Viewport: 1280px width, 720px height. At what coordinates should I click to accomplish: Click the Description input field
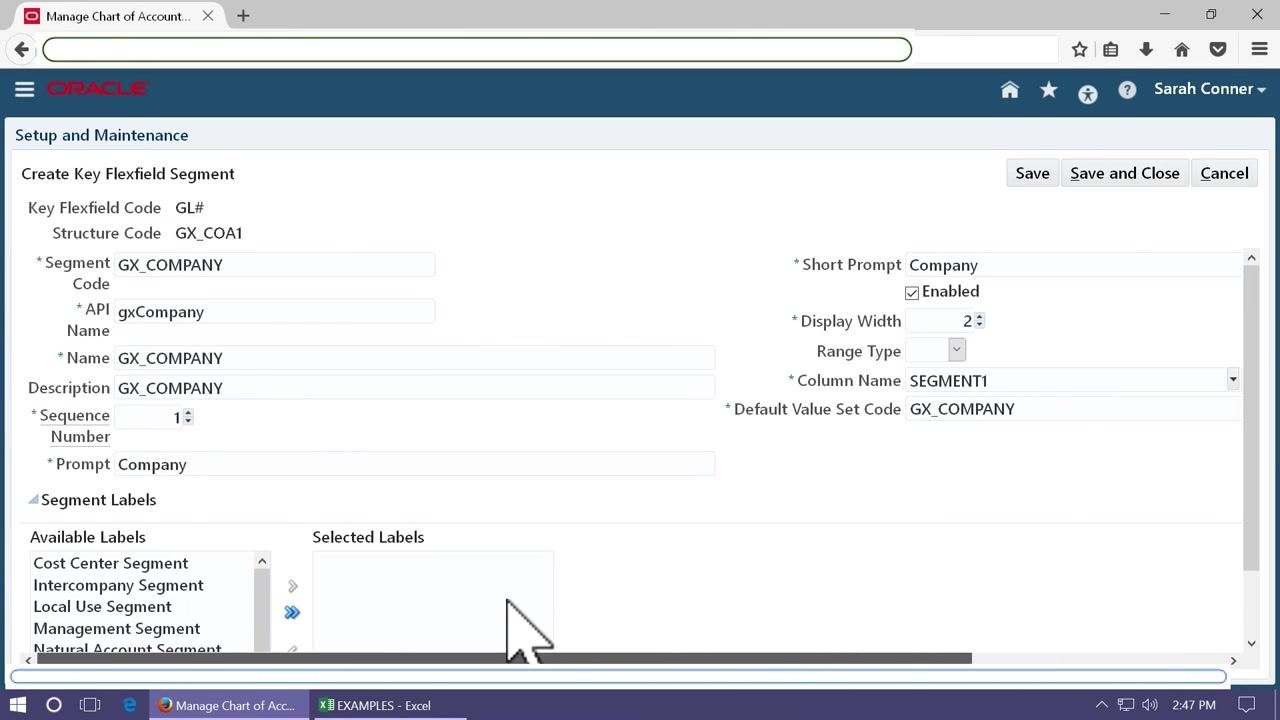click(x=415, y=388)
